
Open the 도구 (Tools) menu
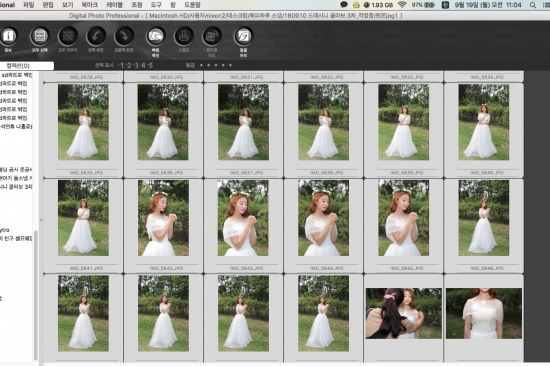click(156, 5)
